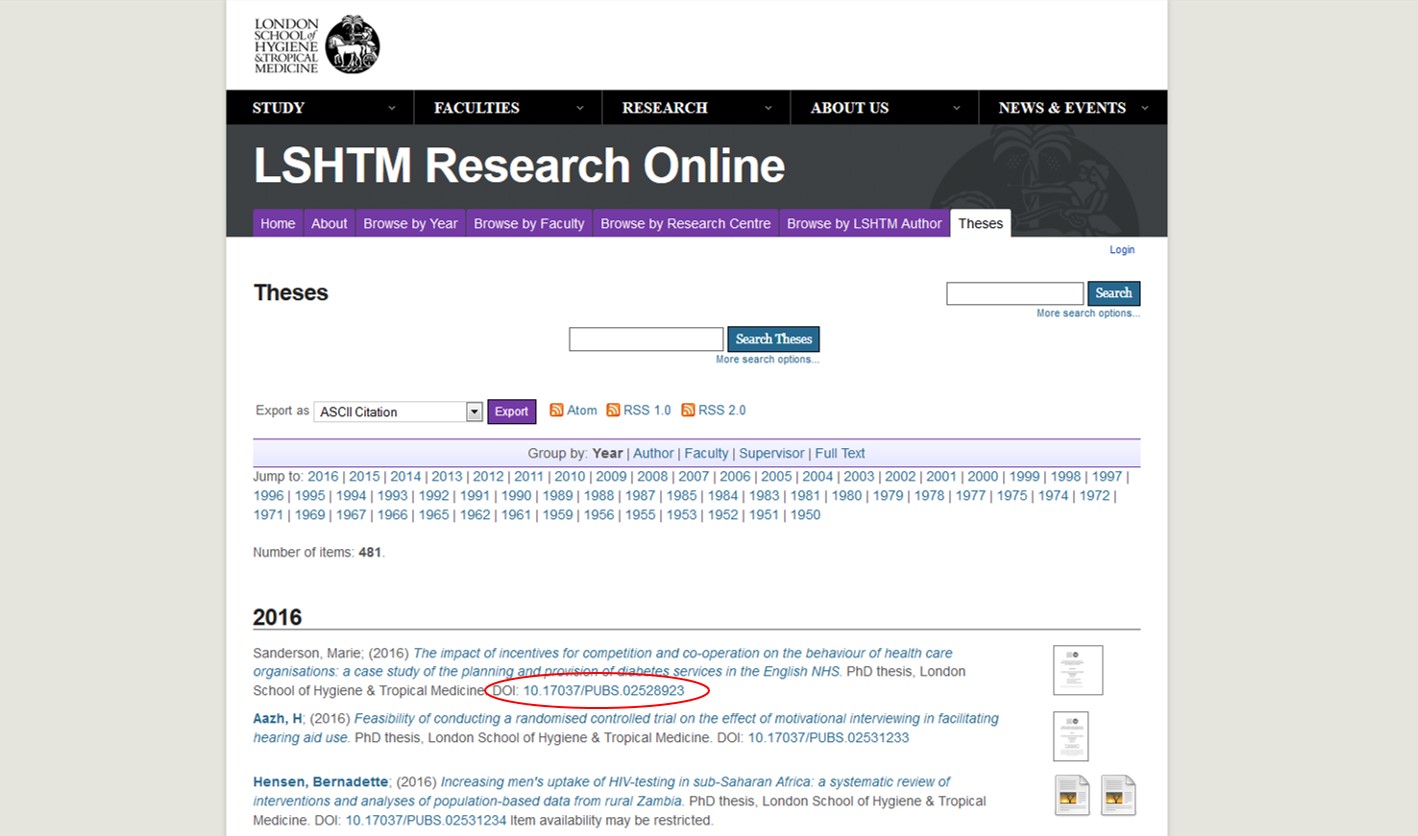Expand the Export as format dropdown
Image resolution: width=1418 pixels, height=836 pixels.
[x=474, y=412]
